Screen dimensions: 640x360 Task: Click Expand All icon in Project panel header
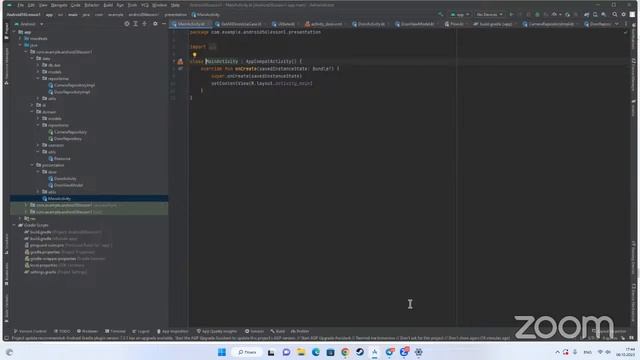136,24
